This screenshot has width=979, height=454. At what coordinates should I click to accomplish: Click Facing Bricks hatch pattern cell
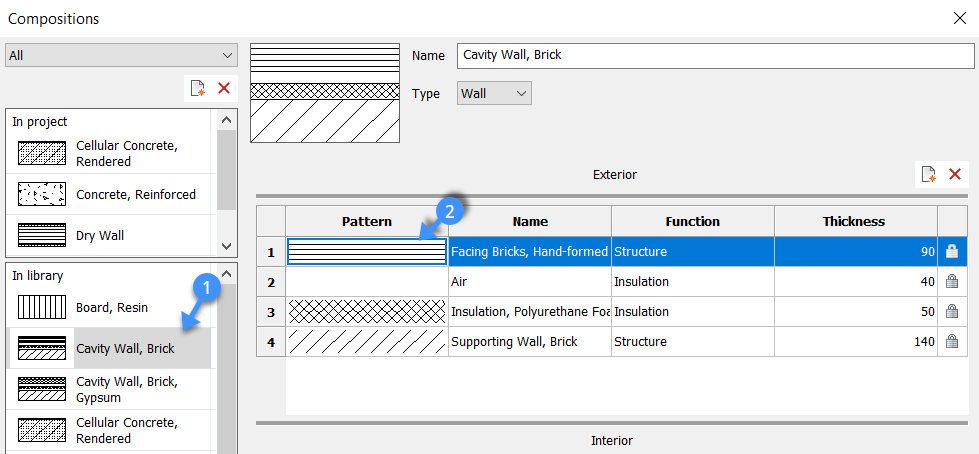[x=367, y=252]
